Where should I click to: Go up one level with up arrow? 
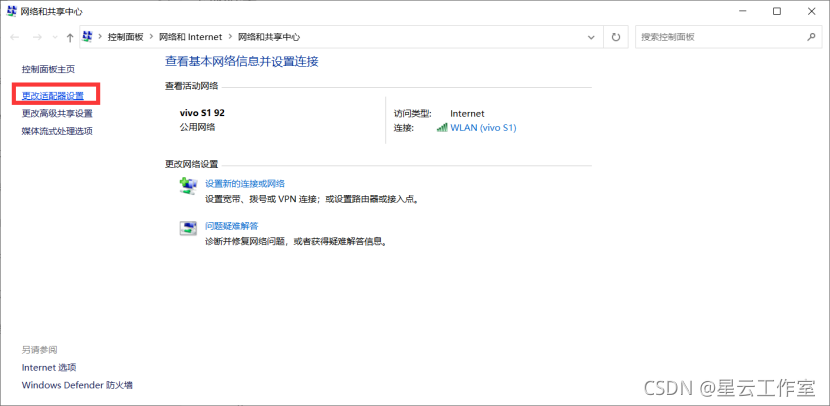tap(70, 37)
